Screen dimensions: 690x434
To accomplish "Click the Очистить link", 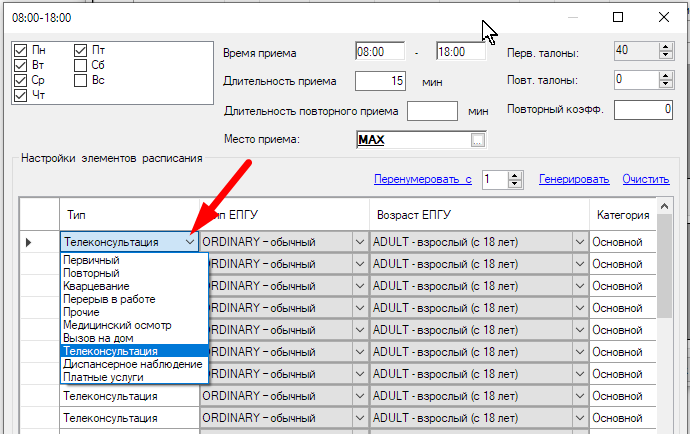I will (x=645, y=180).
